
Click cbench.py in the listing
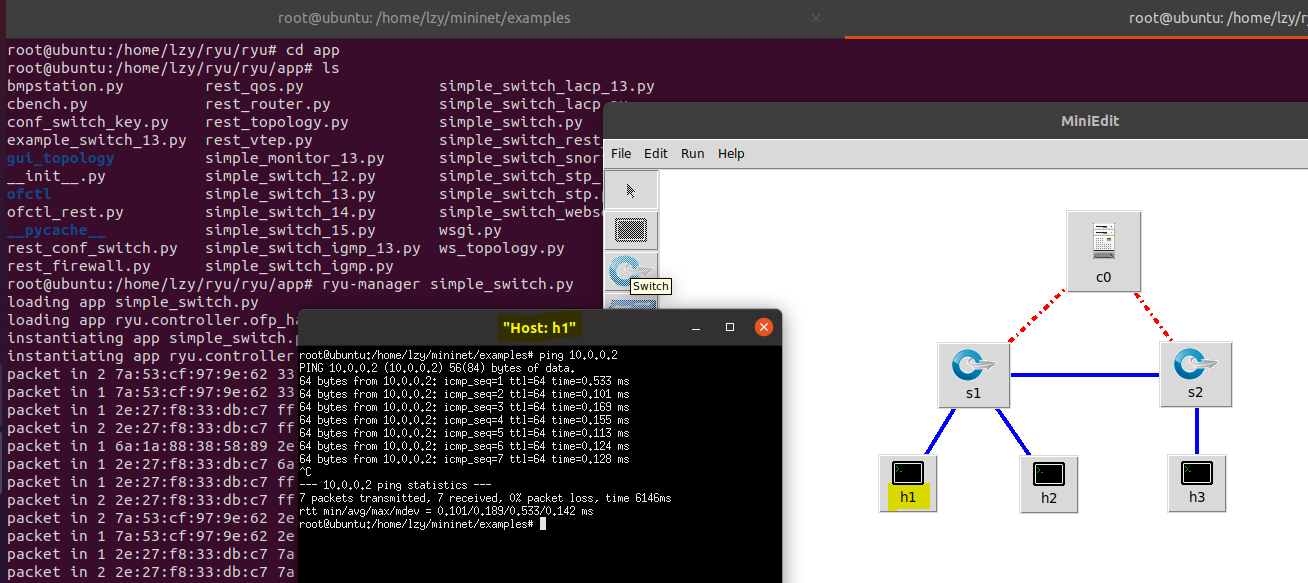tap(47, 104)
